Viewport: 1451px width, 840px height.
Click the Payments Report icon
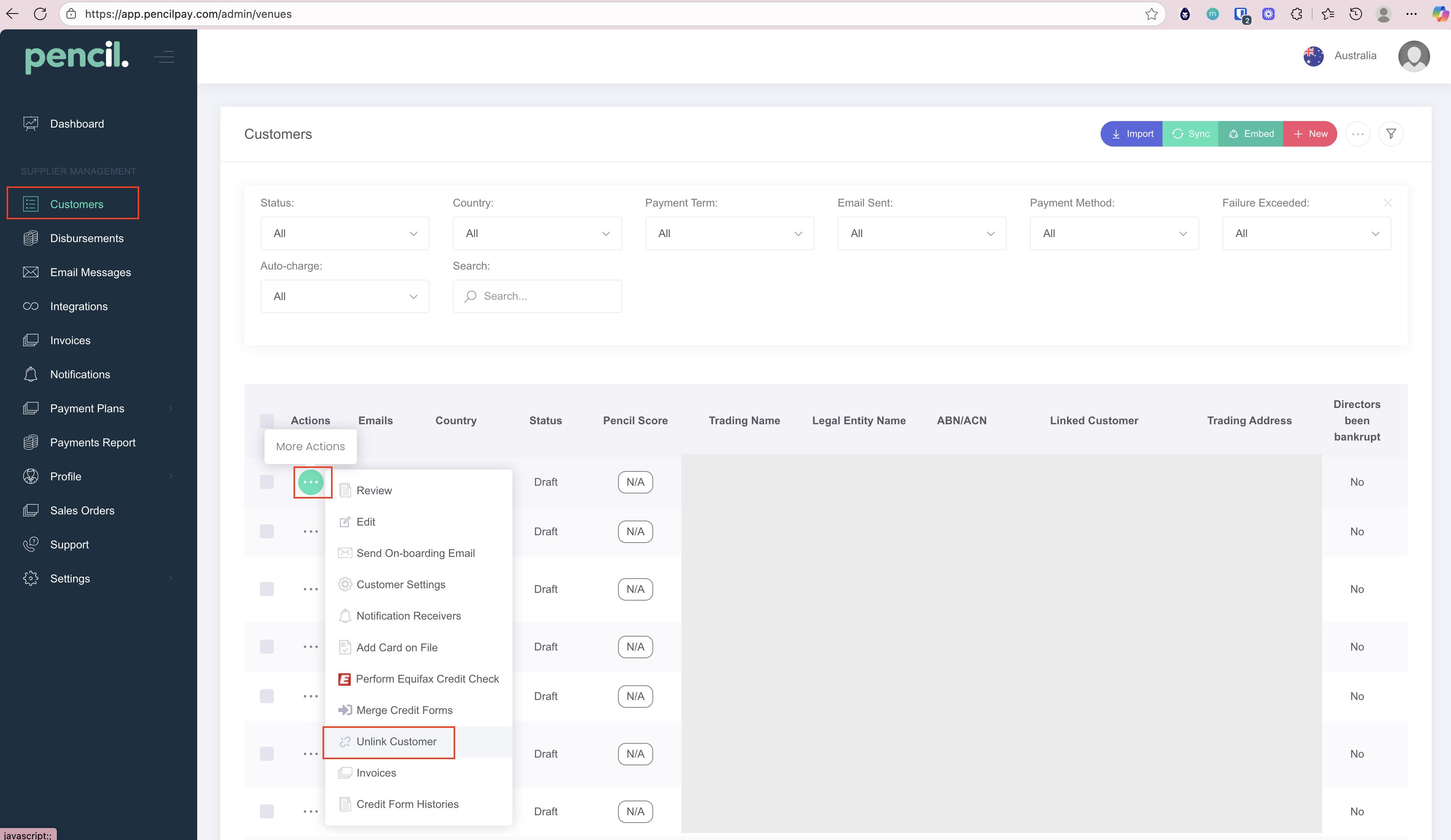(31, 442)
